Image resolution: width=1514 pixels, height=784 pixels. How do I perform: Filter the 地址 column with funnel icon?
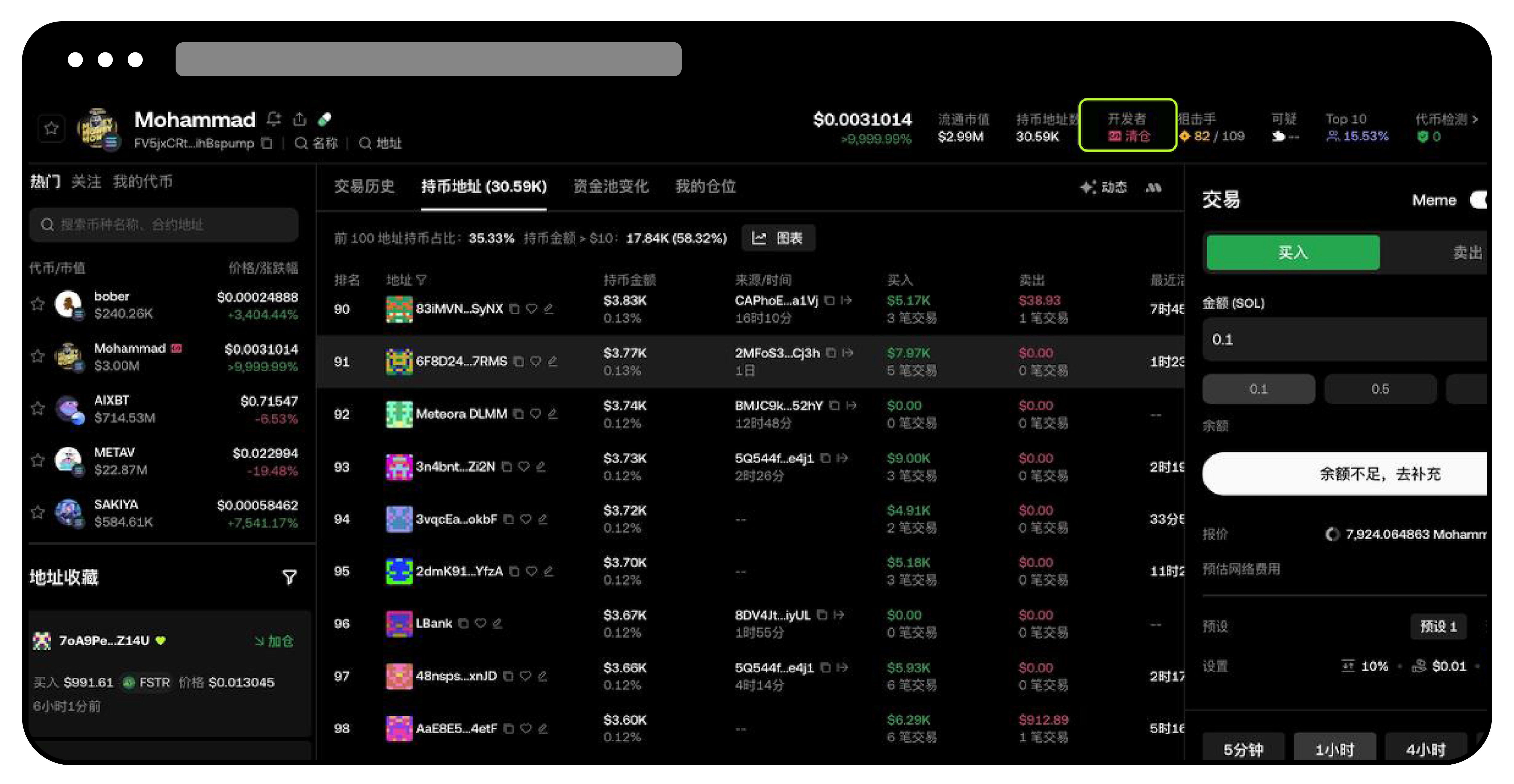click(x=421, y=280)
